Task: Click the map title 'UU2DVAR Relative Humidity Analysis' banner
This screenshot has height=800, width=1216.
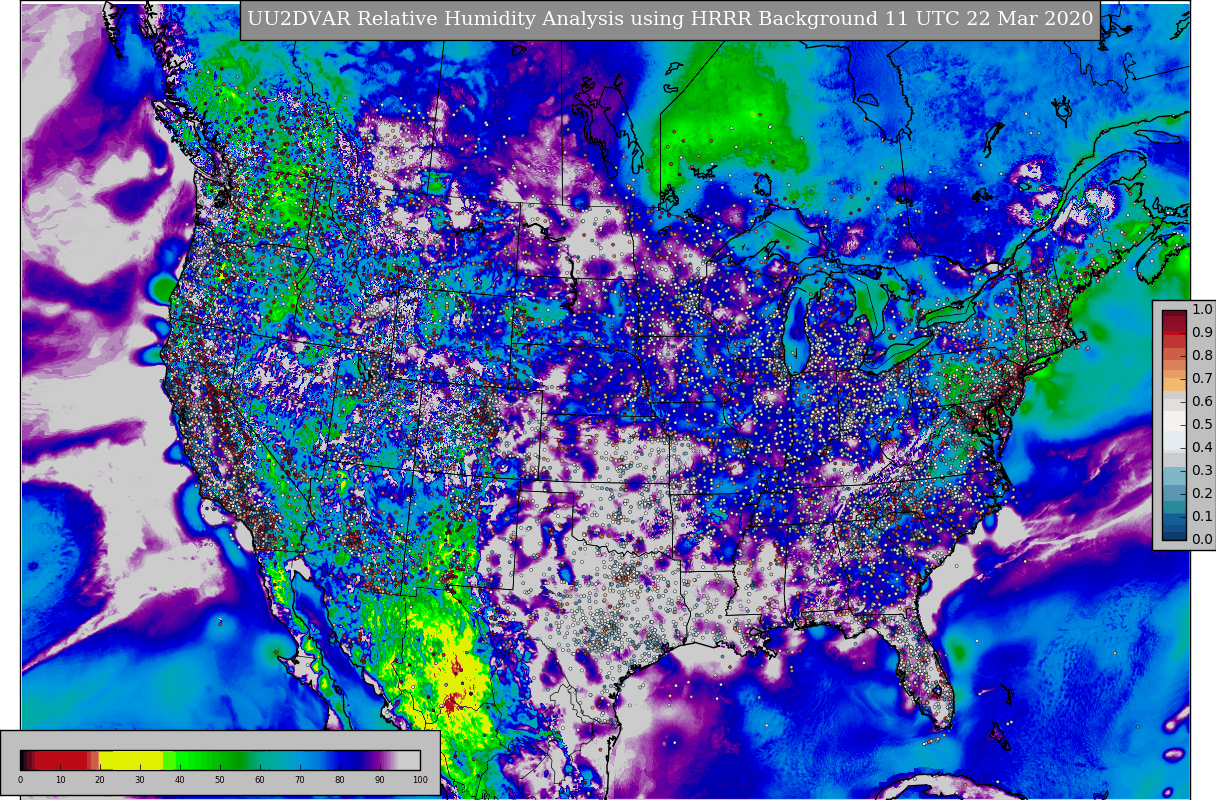Action: [670, 20]
